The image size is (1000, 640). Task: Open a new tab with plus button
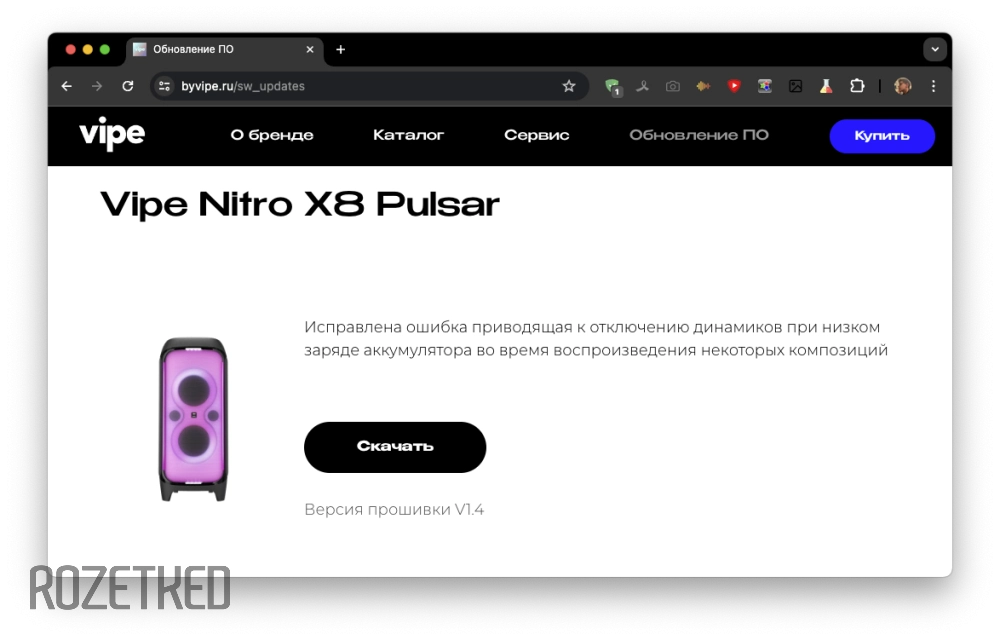coord(341,49)
